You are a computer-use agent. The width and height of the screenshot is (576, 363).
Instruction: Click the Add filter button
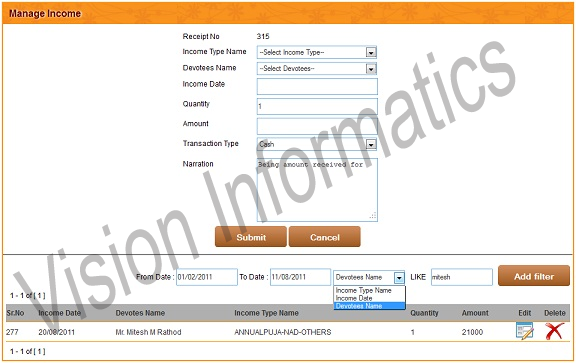coord(534,276)
